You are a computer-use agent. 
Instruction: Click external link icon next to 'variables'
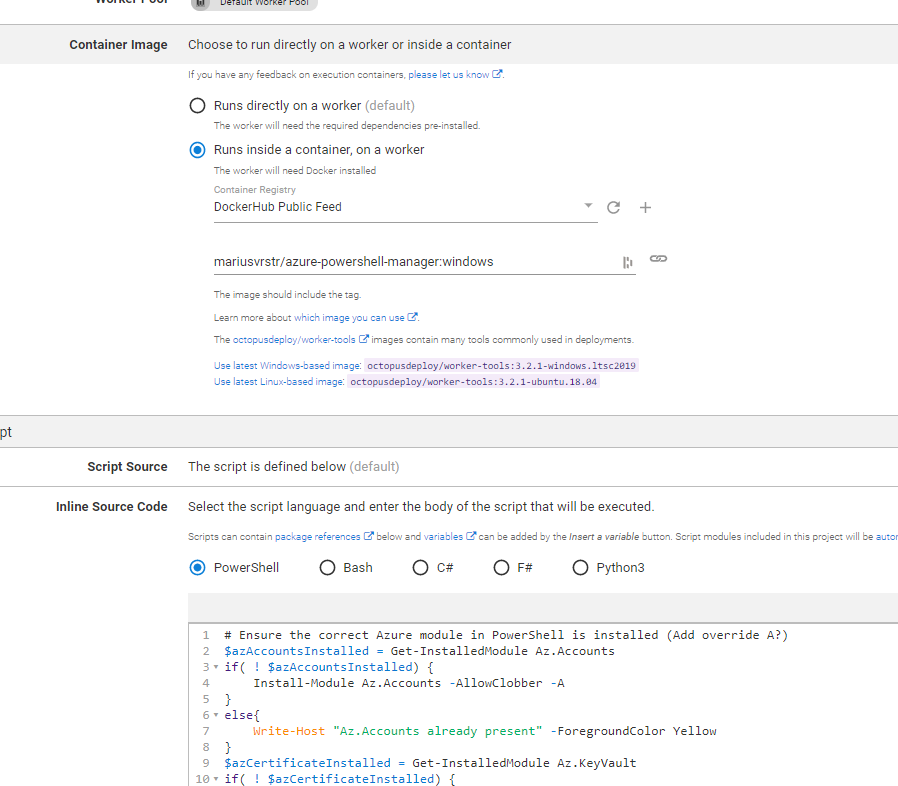coord(471,536)
